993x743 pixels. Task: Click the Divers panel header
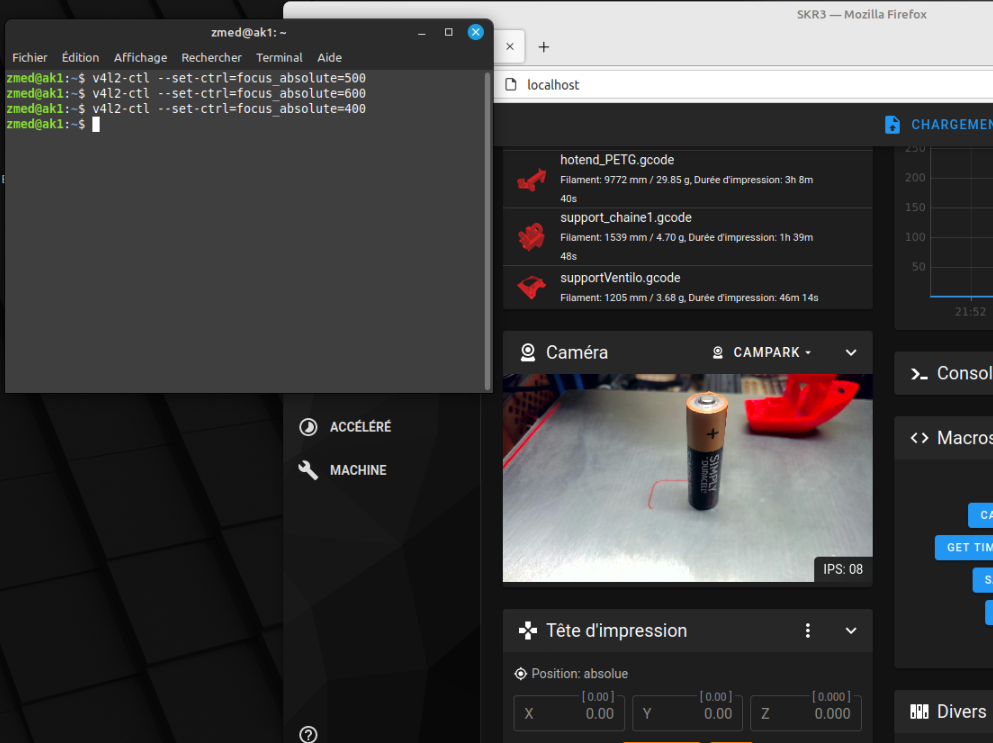[944, 712]
